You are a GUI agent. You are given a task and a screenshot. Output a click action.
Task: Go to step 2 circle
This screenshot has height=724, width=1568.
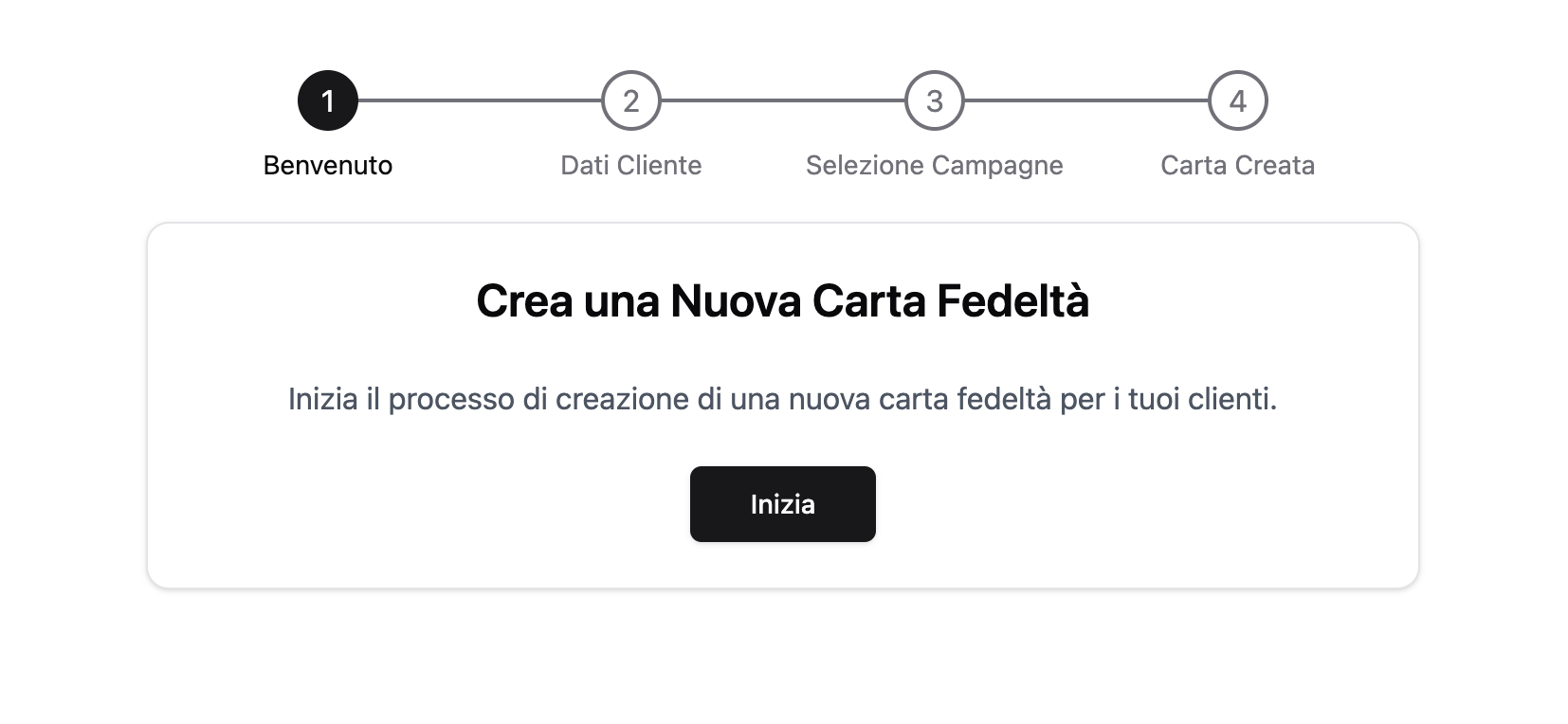(x=631, y=100)
